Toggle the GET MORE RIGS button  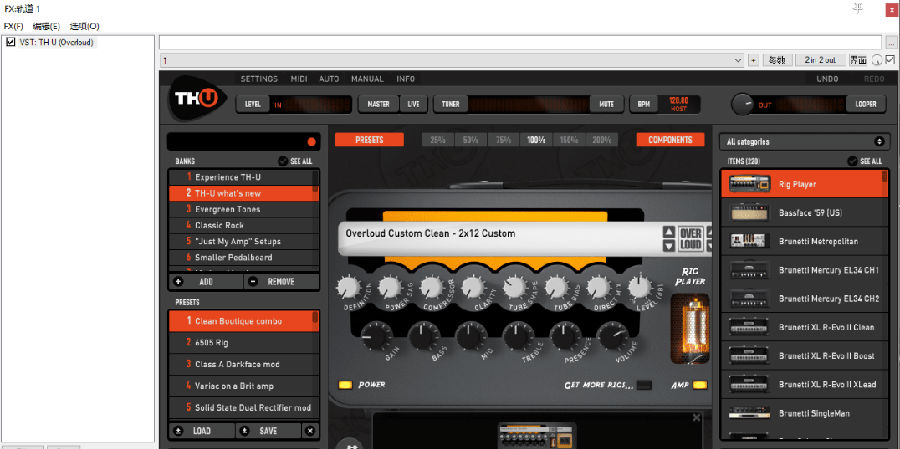pyautogui.click(x=644, y=385)
